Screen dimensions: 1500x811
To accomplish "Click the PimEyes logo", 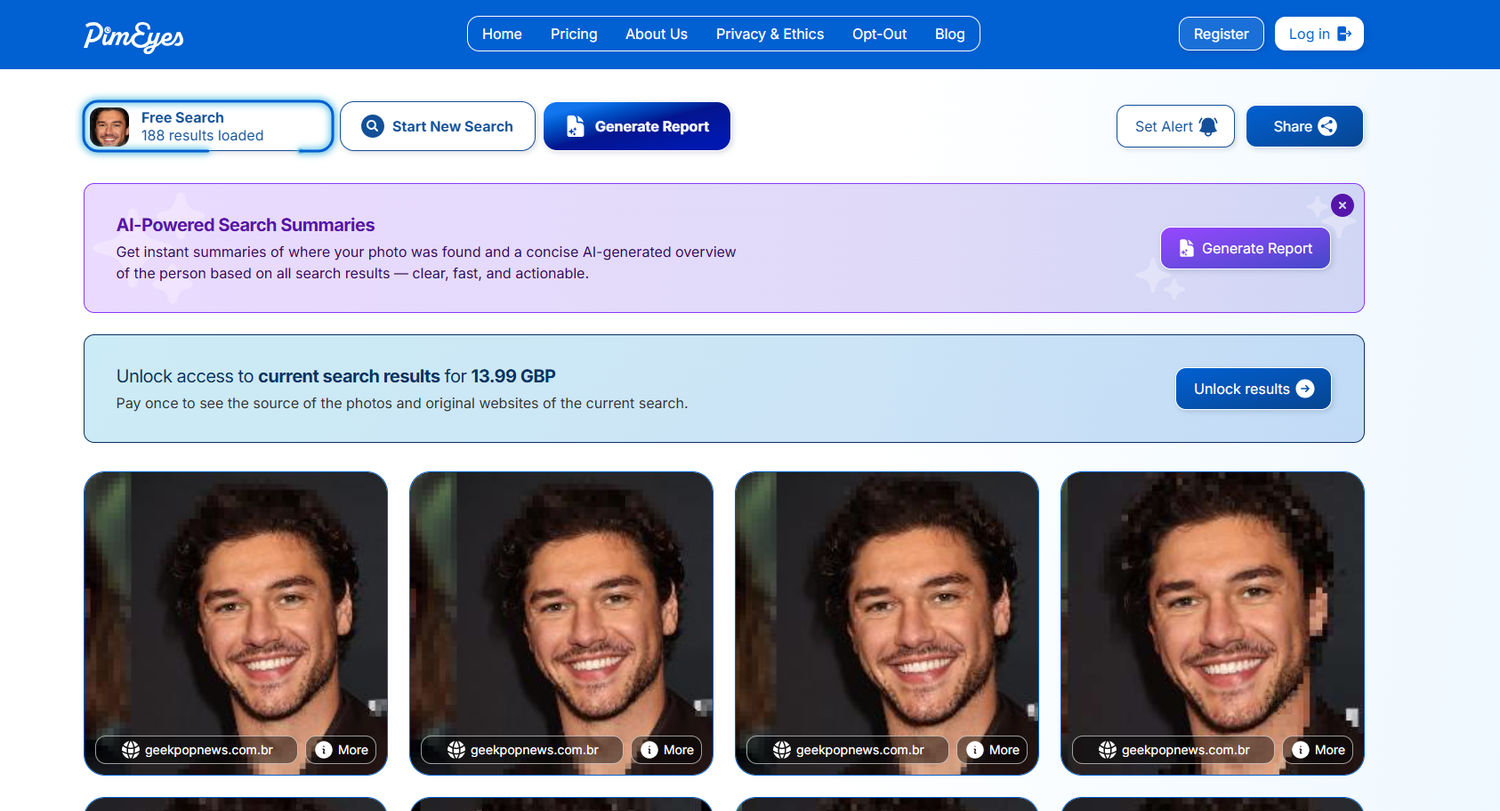I will coord(134,35).
